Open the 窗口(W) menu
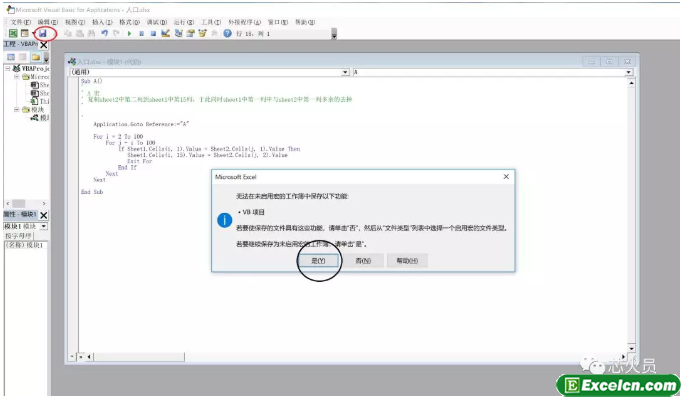 [x=278, y=22]
